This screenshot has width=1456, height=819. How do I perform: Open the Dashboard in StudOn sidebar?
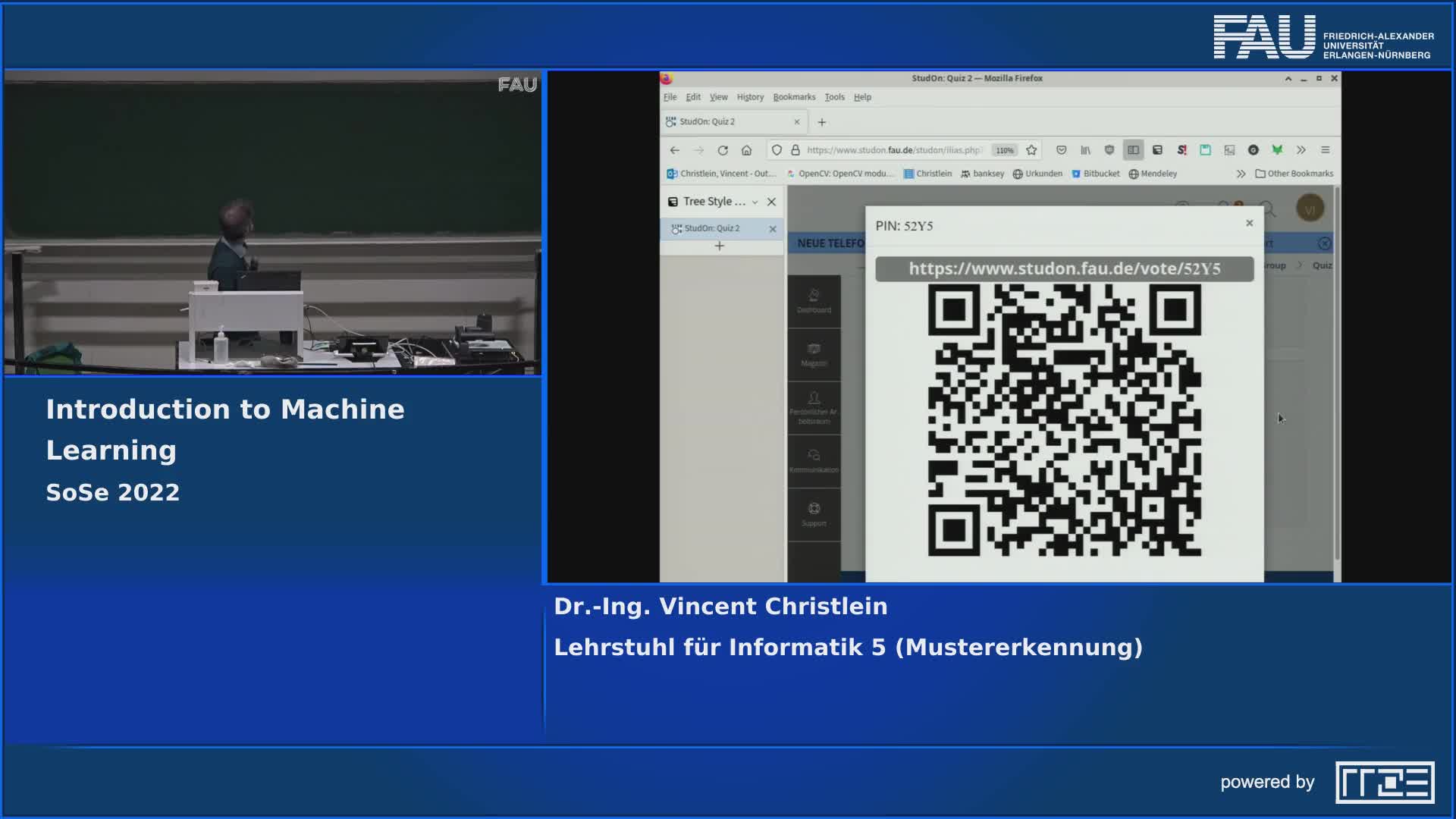coord(814,302)
